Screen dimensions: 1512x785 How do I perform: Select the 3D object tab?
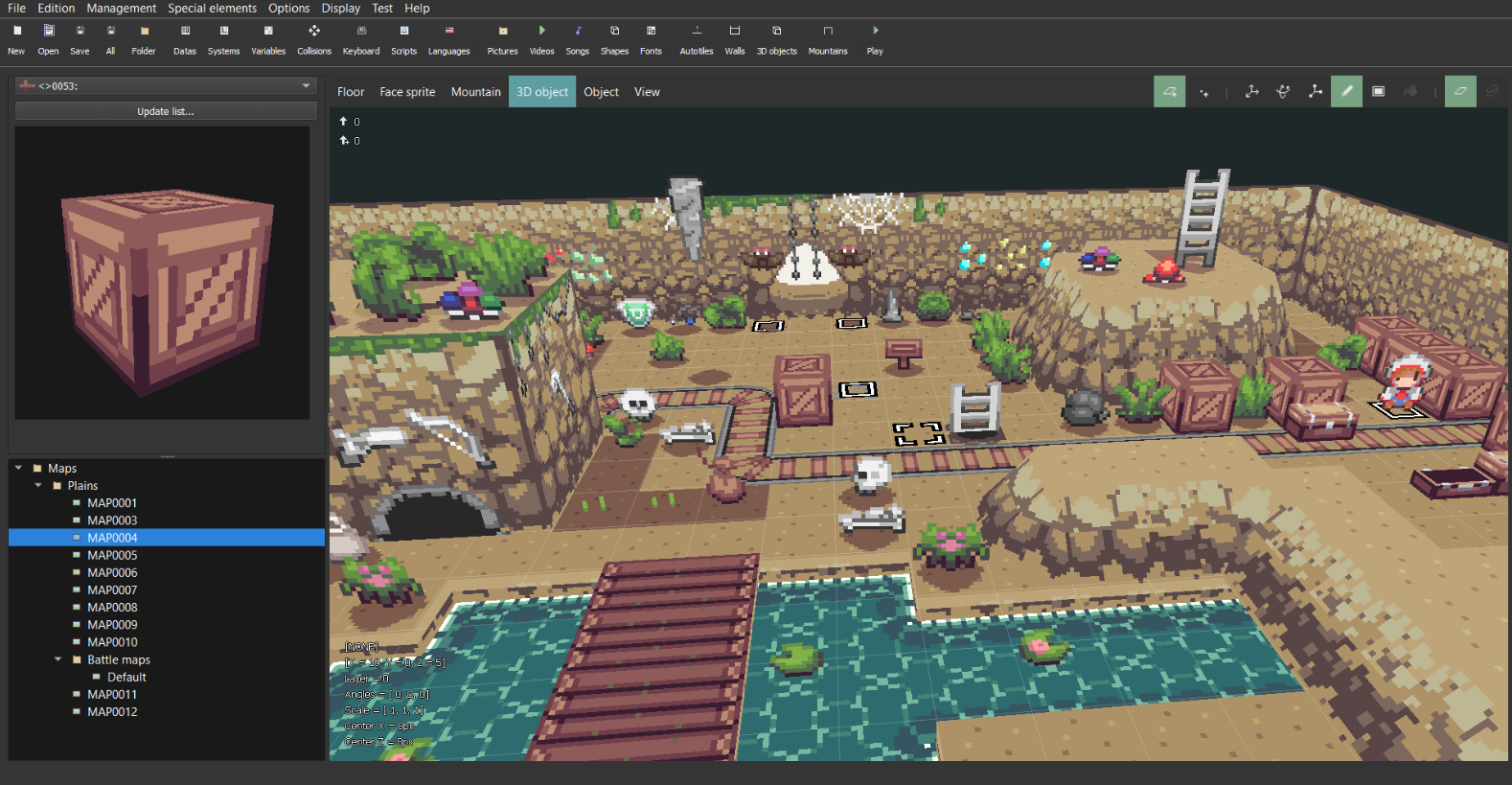542,92
